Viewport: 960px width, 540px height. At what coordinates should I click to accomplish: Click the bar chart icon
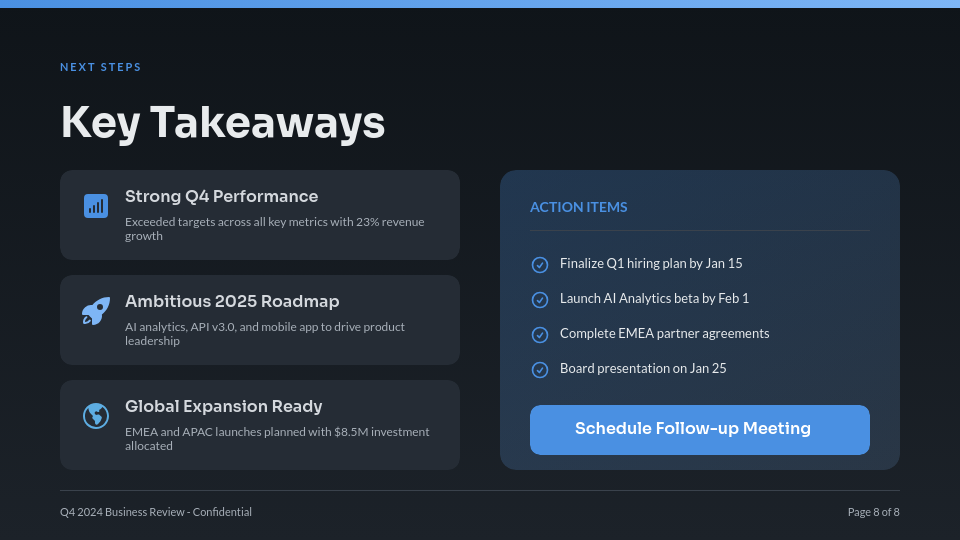click(x=96, y=206)
